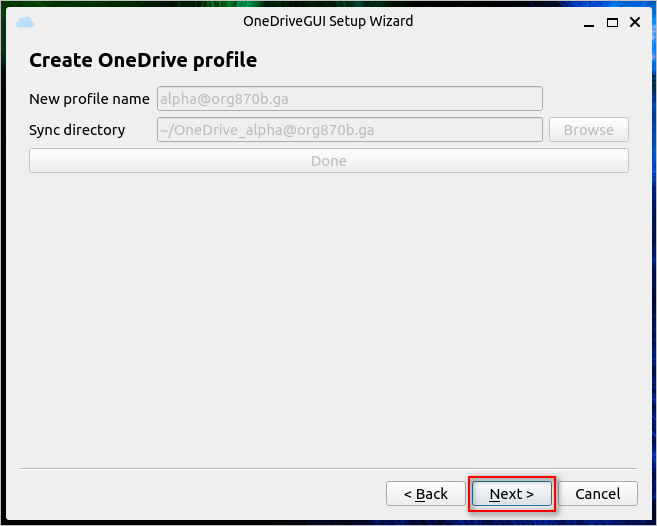Click the OneDrive cloud icon in title bar

(x=25, y=22)
